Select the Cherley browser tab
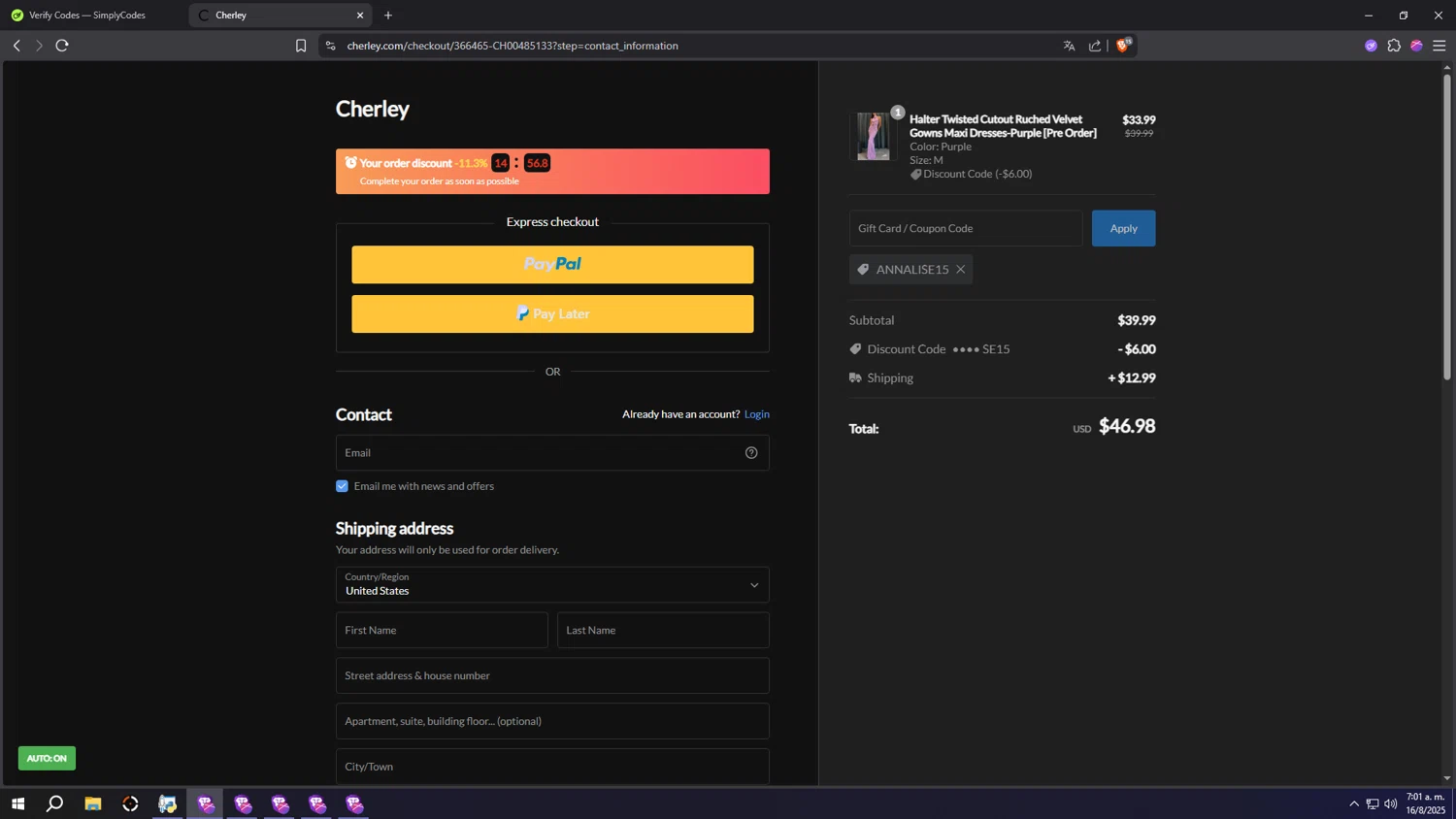1456x819 pixels. coord(280,16)
